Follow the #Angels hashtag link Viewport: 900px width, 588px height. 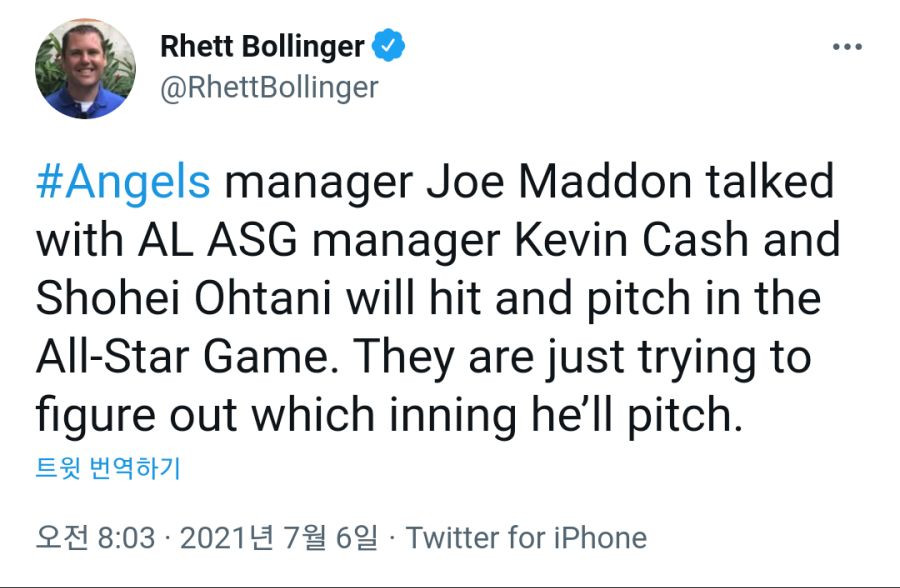pyautogui.click(x=123, y=181)
